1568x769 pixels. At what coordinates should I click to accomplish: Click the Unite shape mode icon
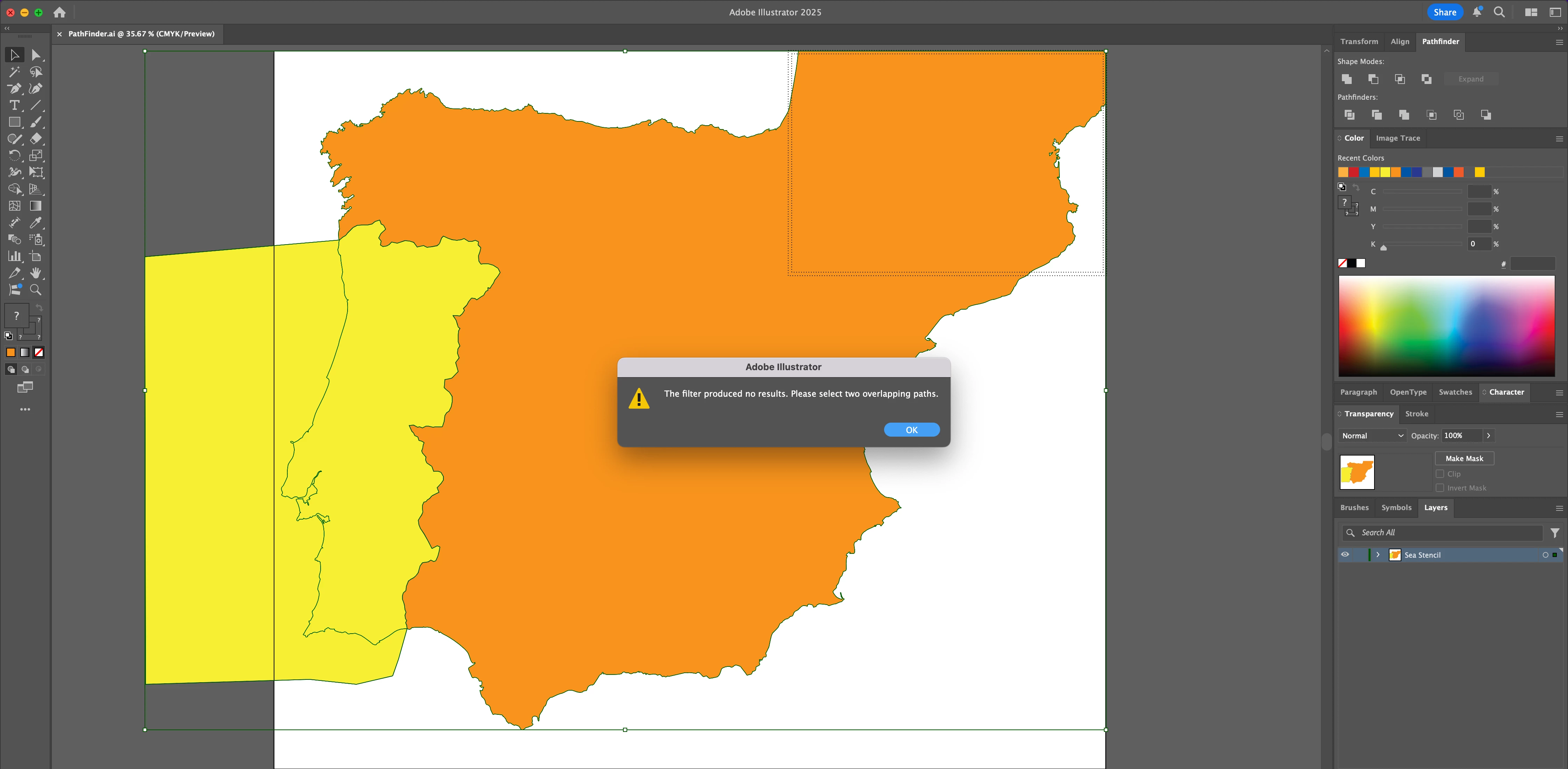point(1346,79)
